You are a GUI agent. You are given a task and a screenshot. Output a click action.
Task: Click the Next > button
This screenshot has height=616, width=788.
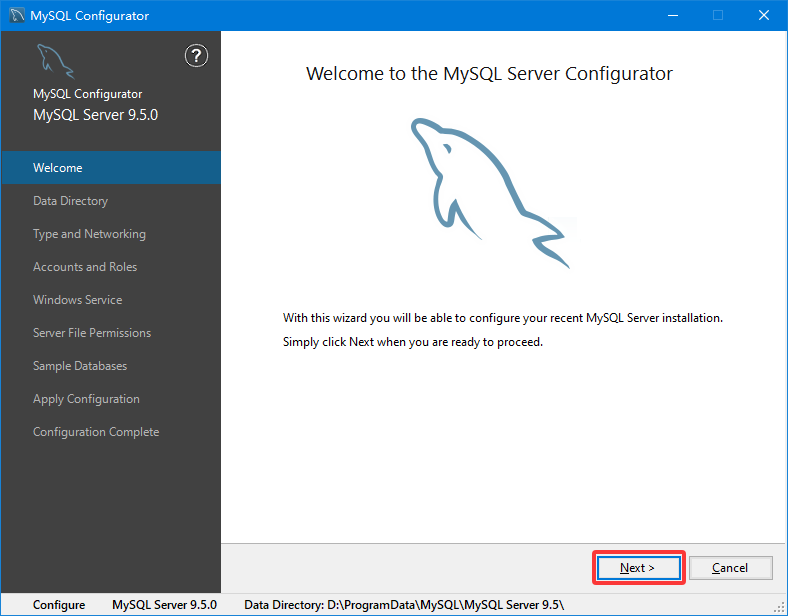(638, 568)
